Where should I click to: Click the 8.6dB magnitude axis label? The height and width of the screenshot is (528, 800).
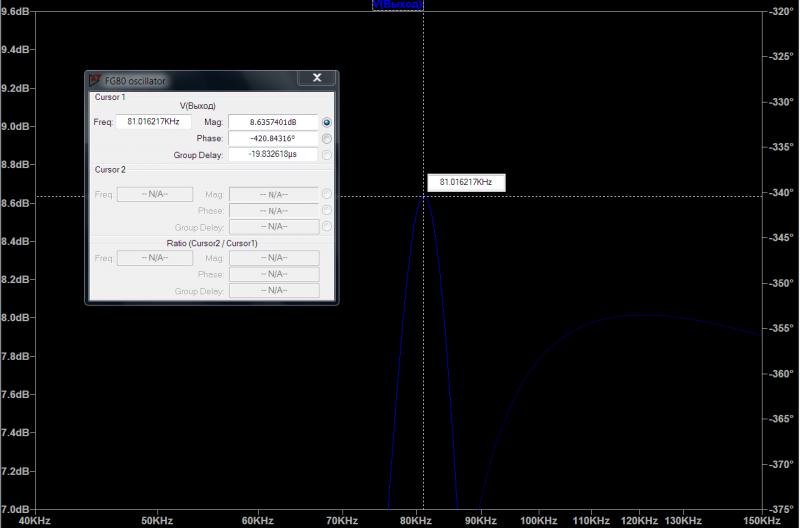tap(15, 203)
